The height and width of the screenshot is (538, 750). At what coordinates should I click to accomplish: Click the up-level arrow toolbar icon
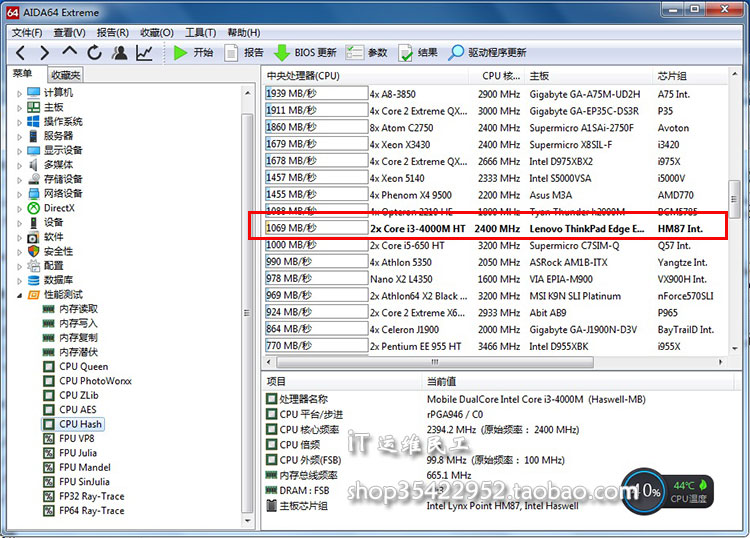[69, 51]
